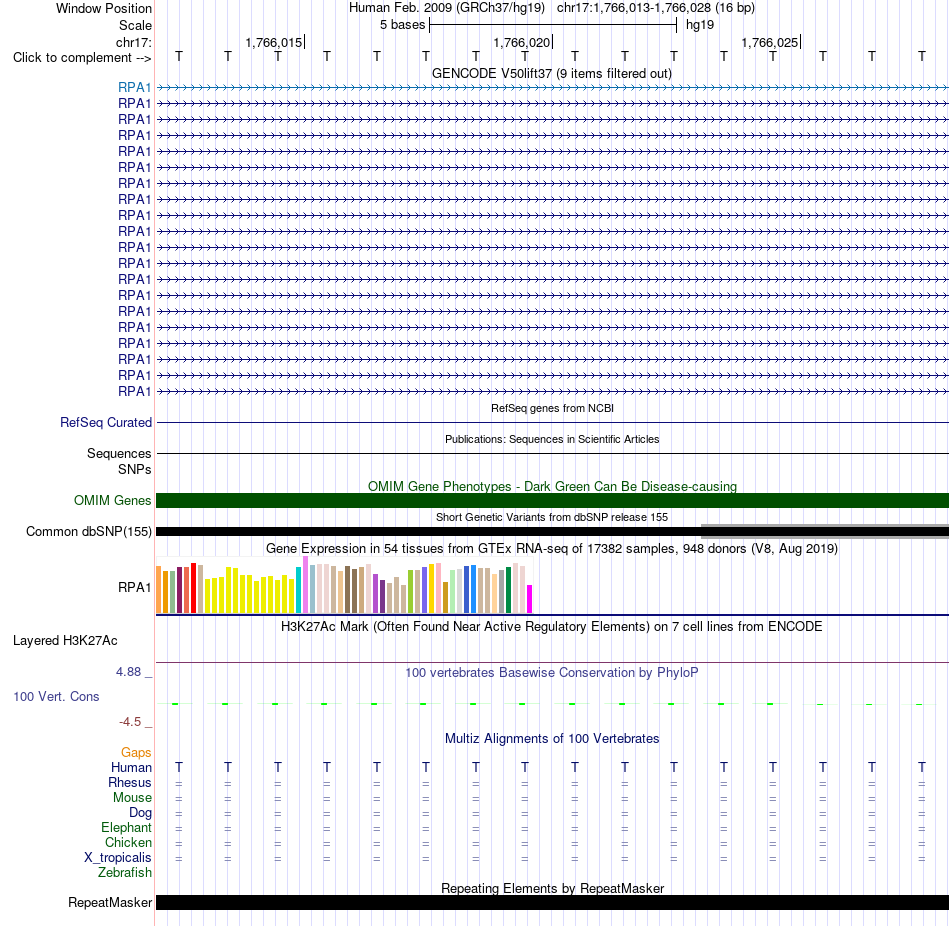The width and height of the screenshot is (950, 926).
Task: Click the orange Gaps label
Action: pyautogui.click(x=136, y=753)
